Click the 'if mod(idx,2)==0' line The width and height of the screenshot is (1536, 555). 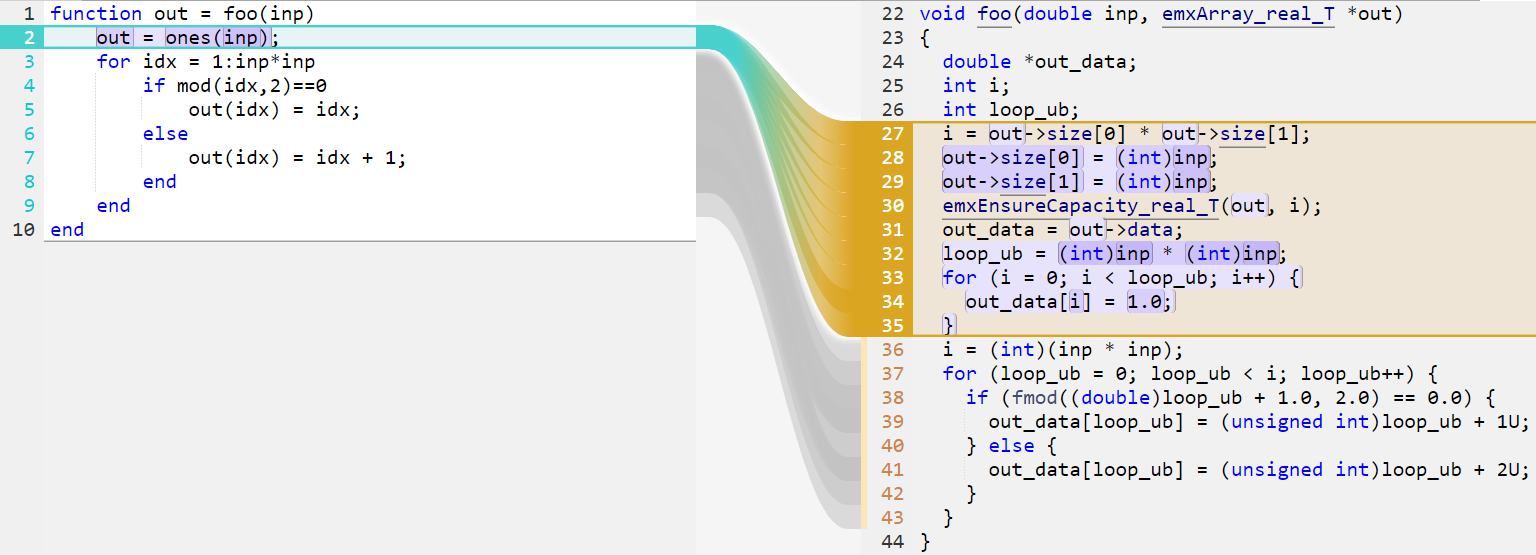click(x=235, y=86)
